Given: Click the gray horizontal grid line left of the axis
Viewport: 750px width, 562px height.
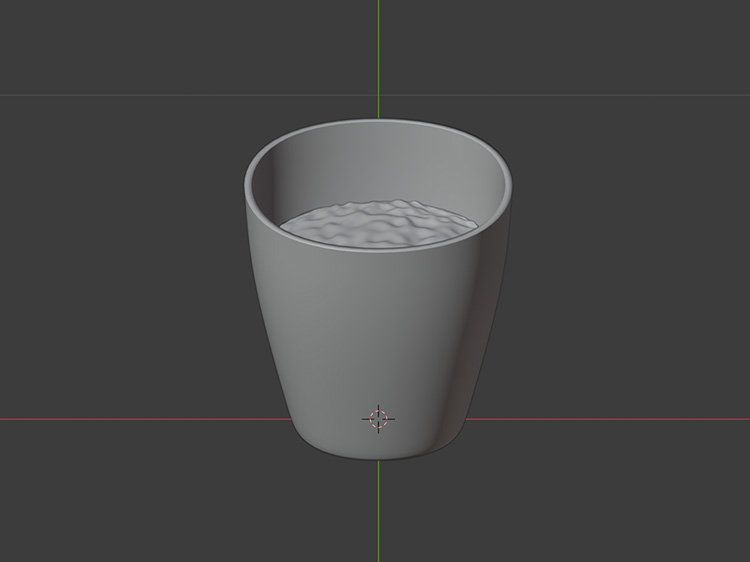Looking at the screenshot, I should [150, 96].
